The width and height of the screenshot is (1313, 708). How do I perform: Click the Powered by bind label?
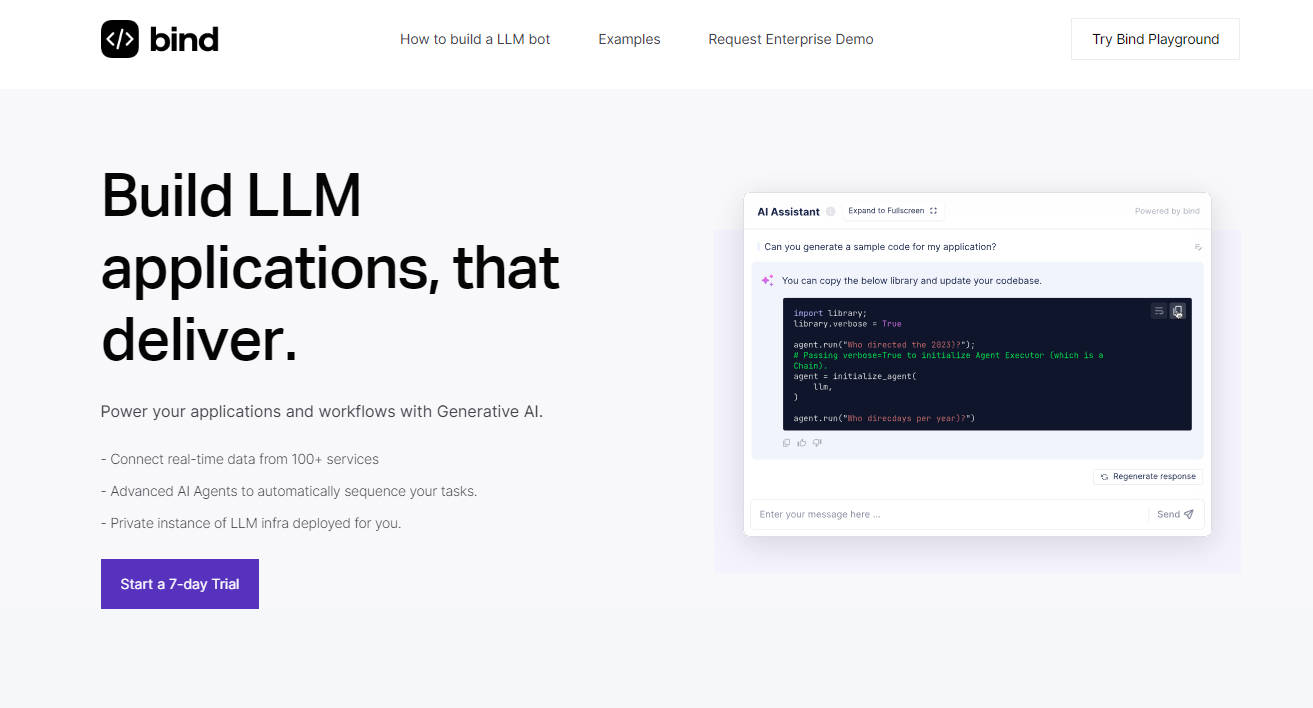coord(1167,211)
